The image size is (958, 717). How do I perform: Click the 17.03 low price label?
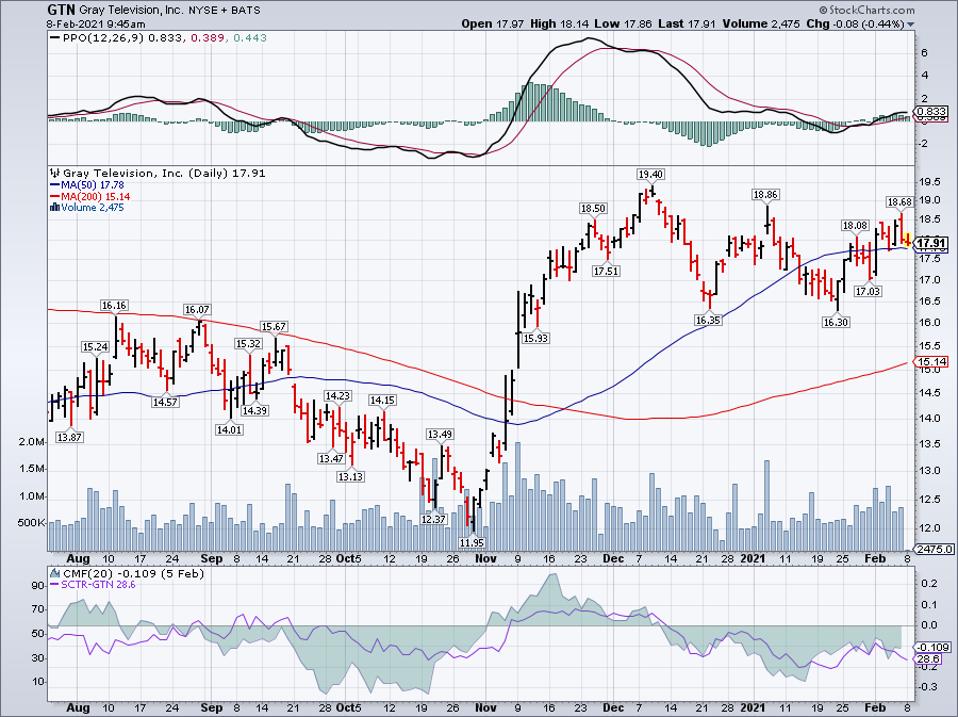pos(868,292)
